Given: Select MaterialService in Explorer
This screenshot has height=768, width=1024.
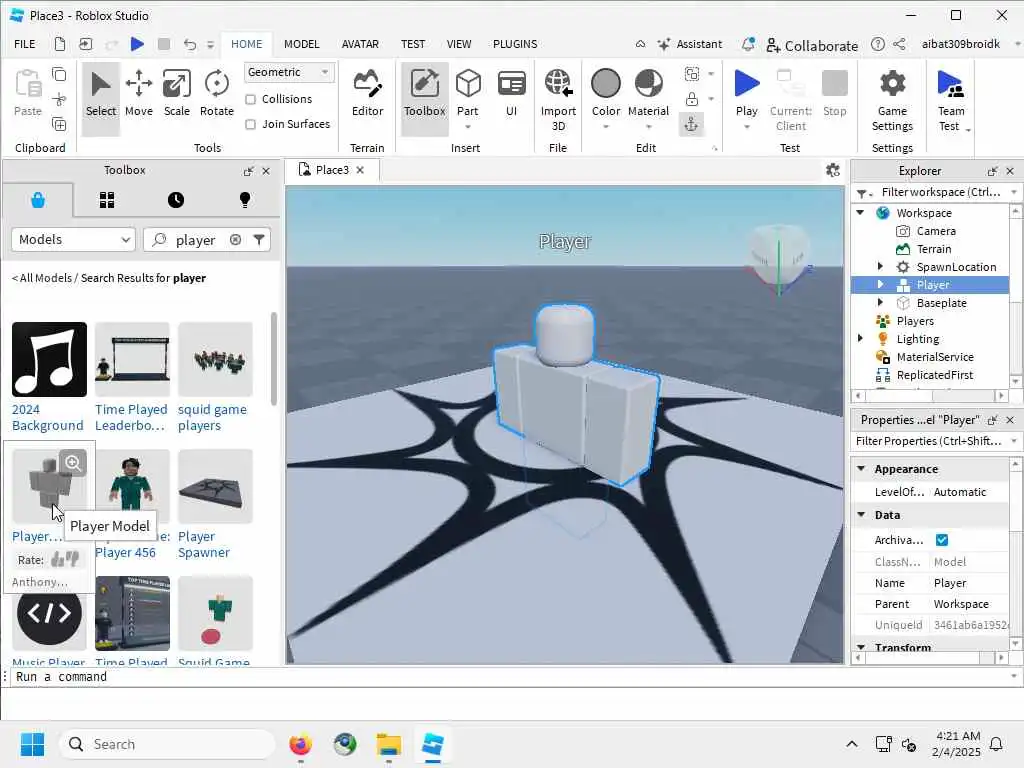Looking at the screenshot, I should pyautogui.click(x=935, y=357).
